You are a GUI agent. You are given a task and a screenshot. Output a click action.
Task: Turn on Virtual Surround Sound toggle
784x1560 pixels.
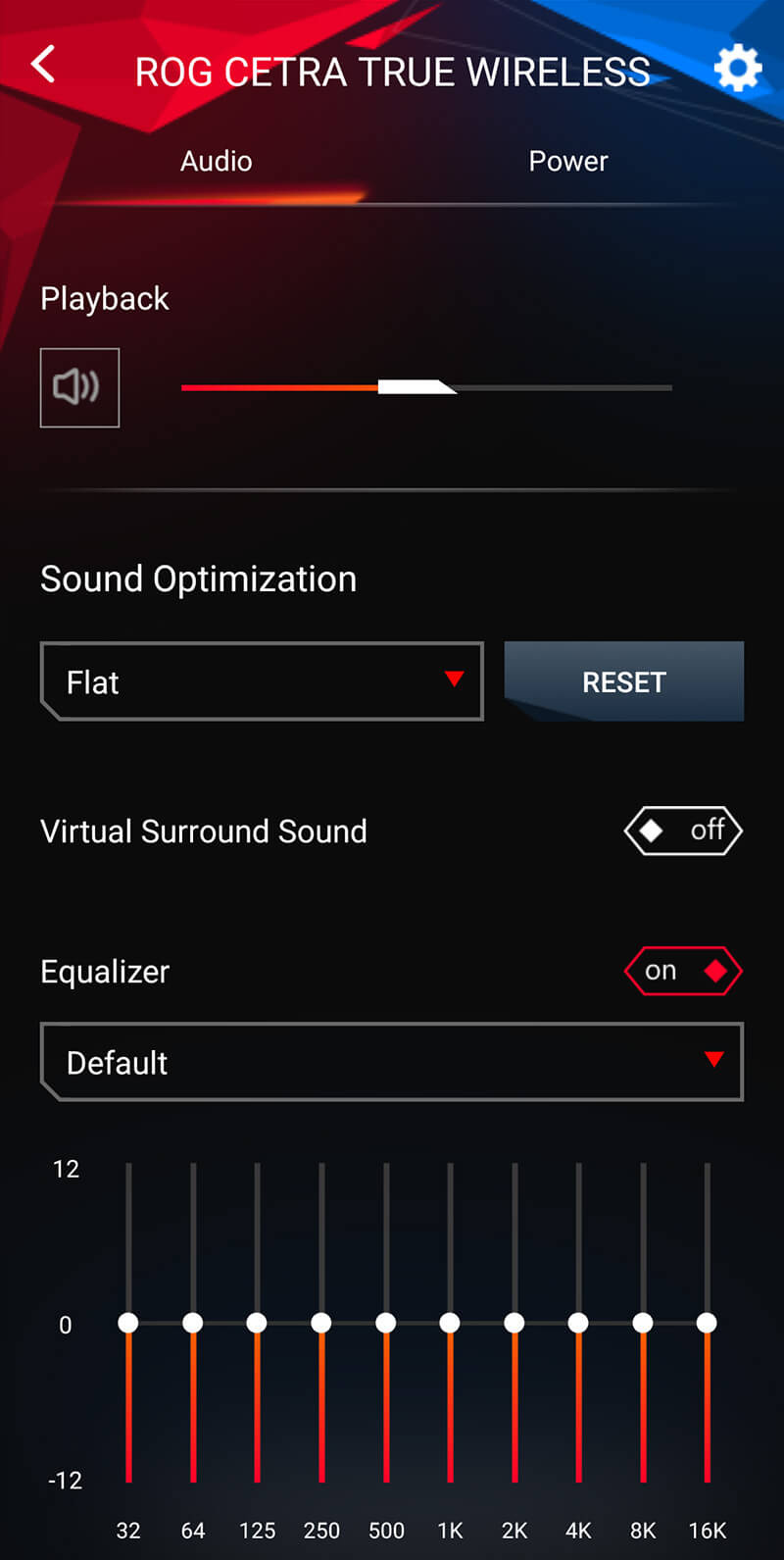coord(683,830)
